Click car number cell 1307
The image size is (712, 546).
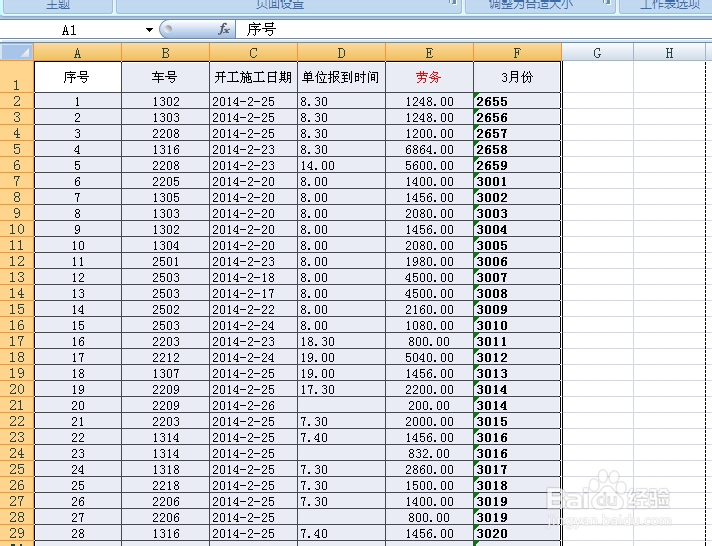pyautogui.click(x=165, y=373)
